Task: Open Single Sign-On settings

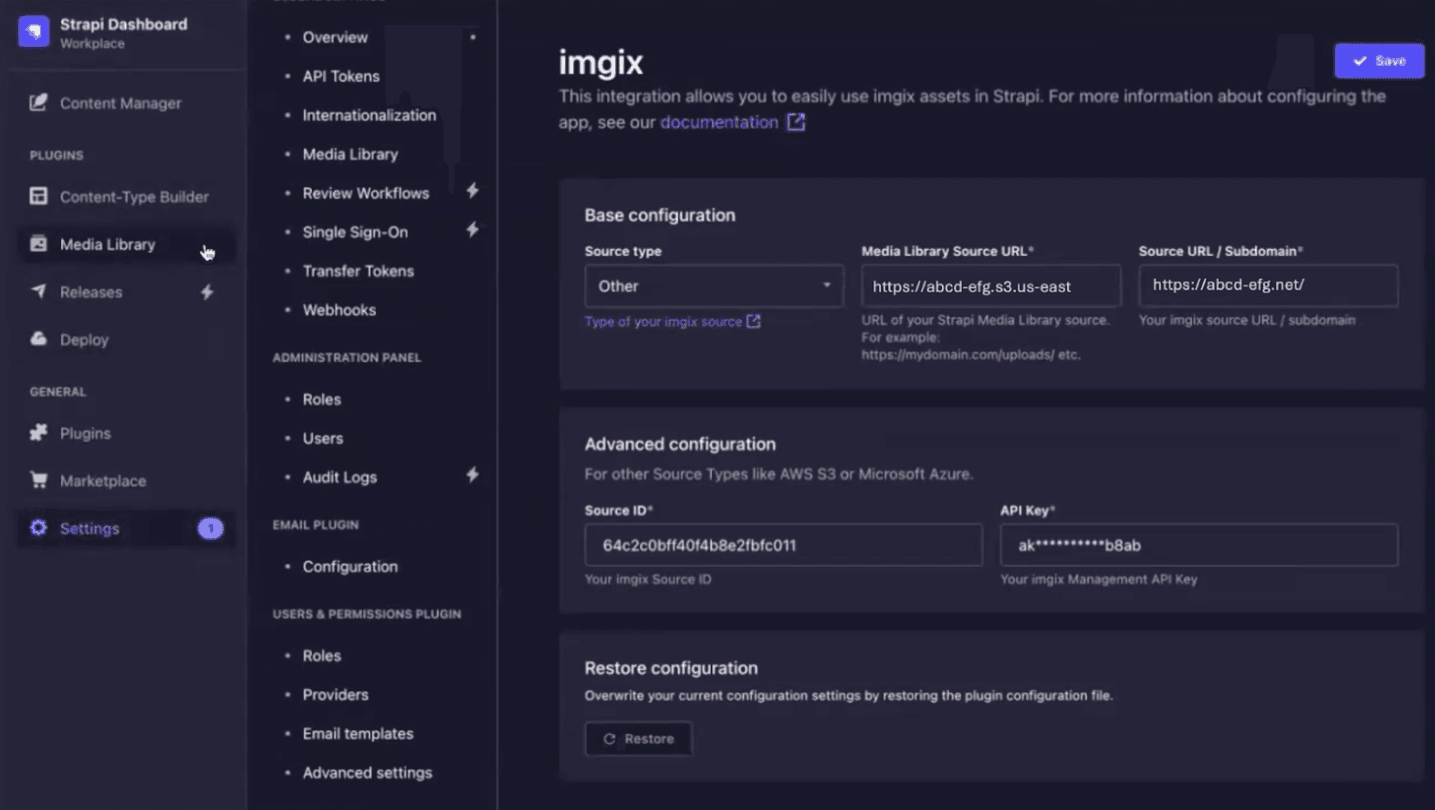Action: click(x=355, y=232)
